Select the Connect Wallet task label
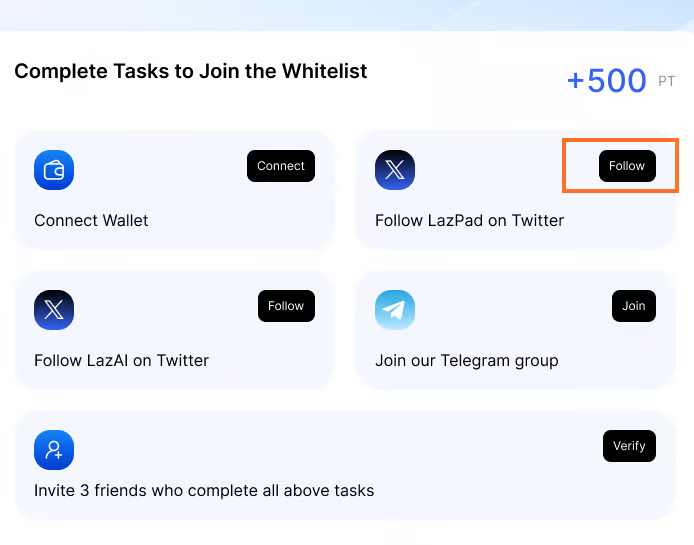This screenshot has height=545, width=694. pos(91,220)
